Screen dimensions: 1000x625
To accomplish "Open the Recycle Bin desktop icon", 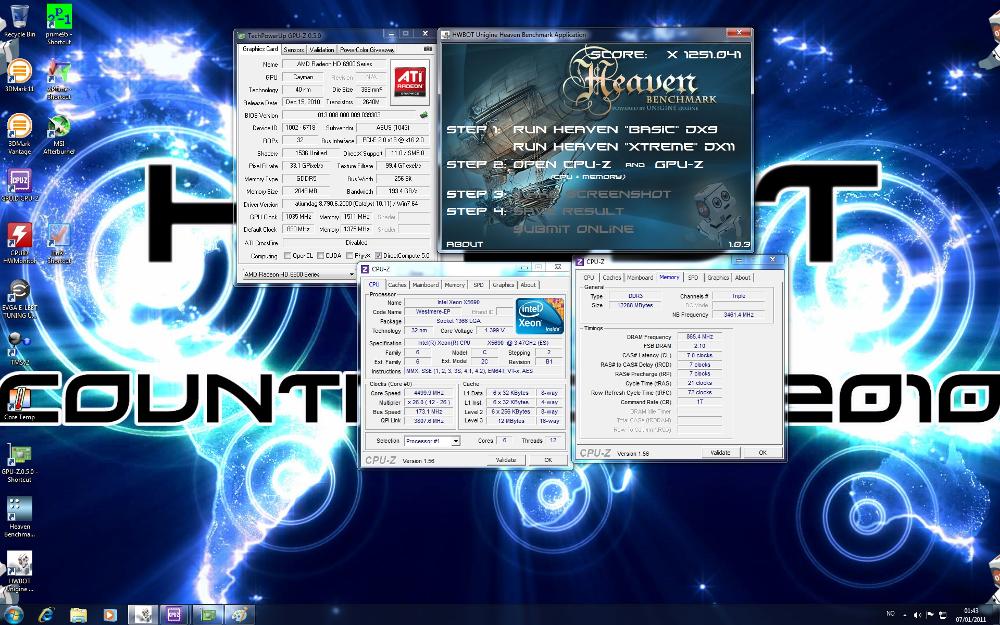I will tap(19, 19).
